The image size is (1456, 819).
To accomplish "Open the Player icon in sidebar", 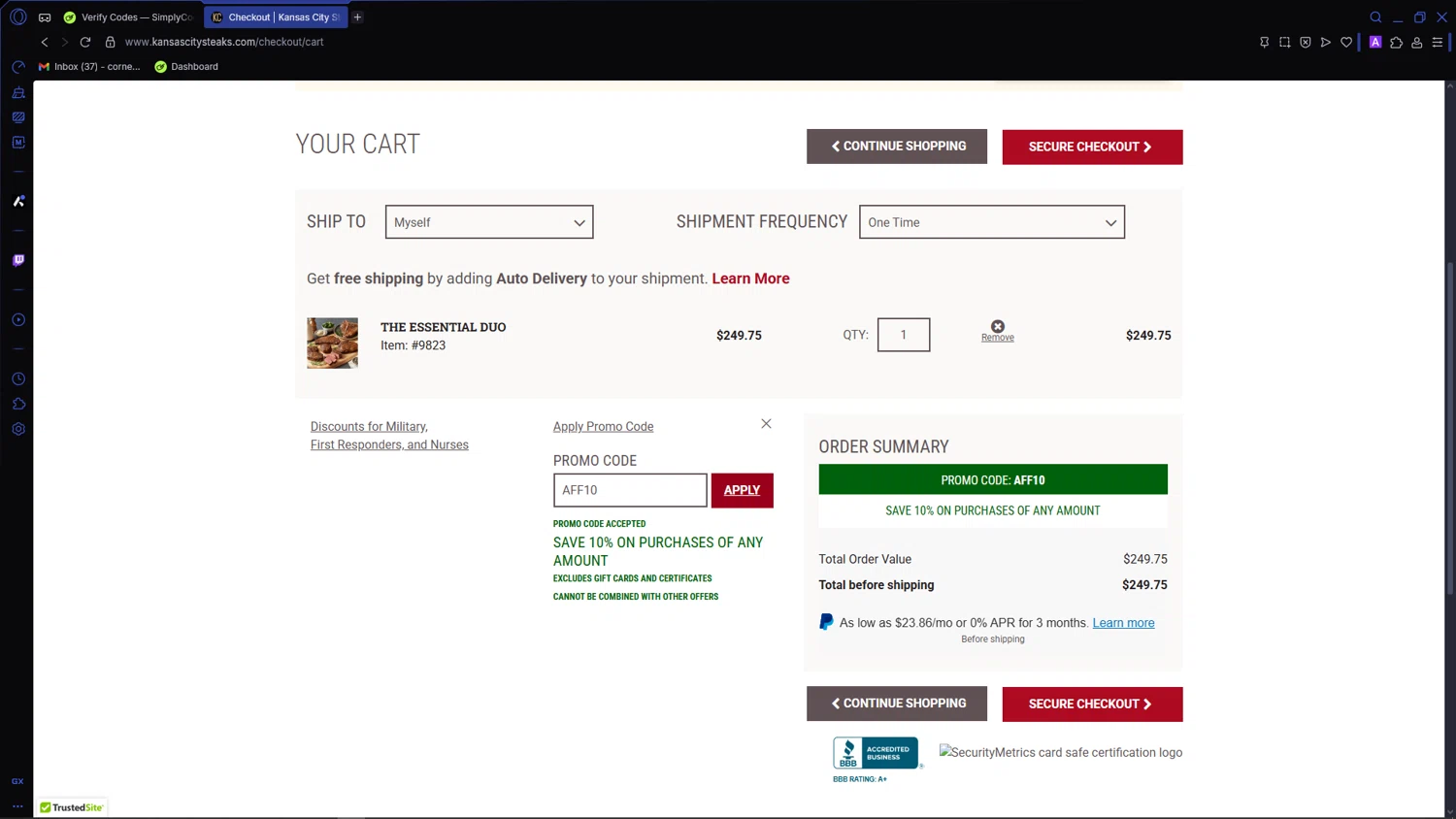I will click(18, 319).
